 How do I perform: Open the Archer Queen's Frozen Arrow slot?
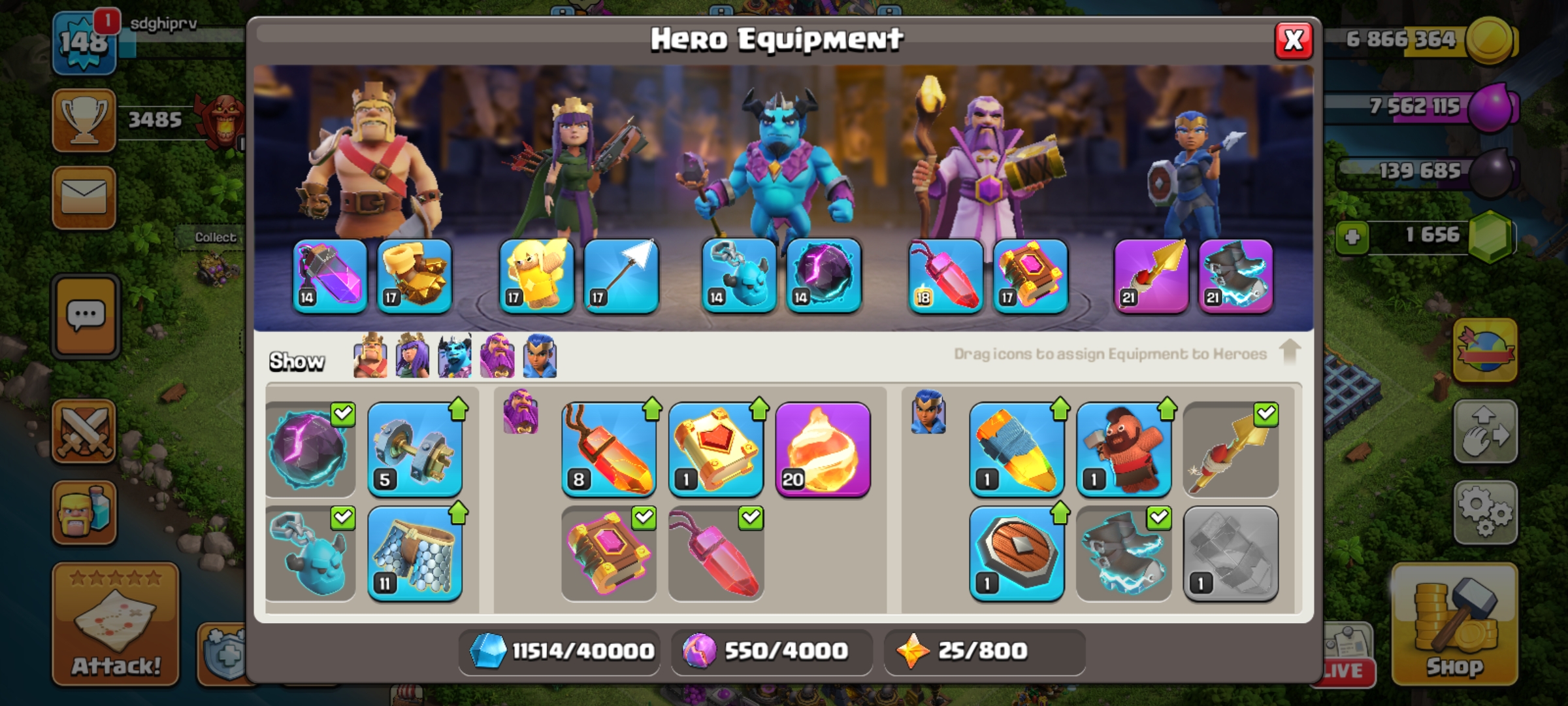click(x=621, y=277)
